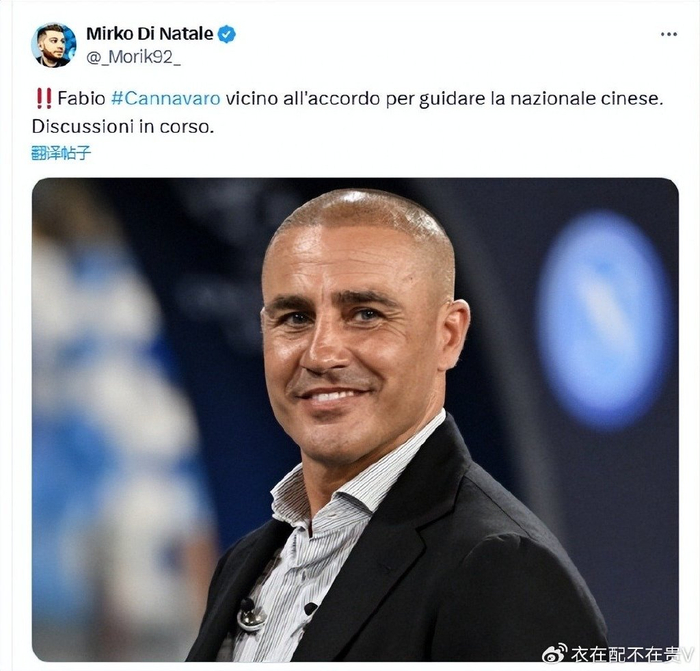Viewport: 700px width, 671px height.
Task: Click Mirko Di Natale's profile avatar
Action: (54, 45)
